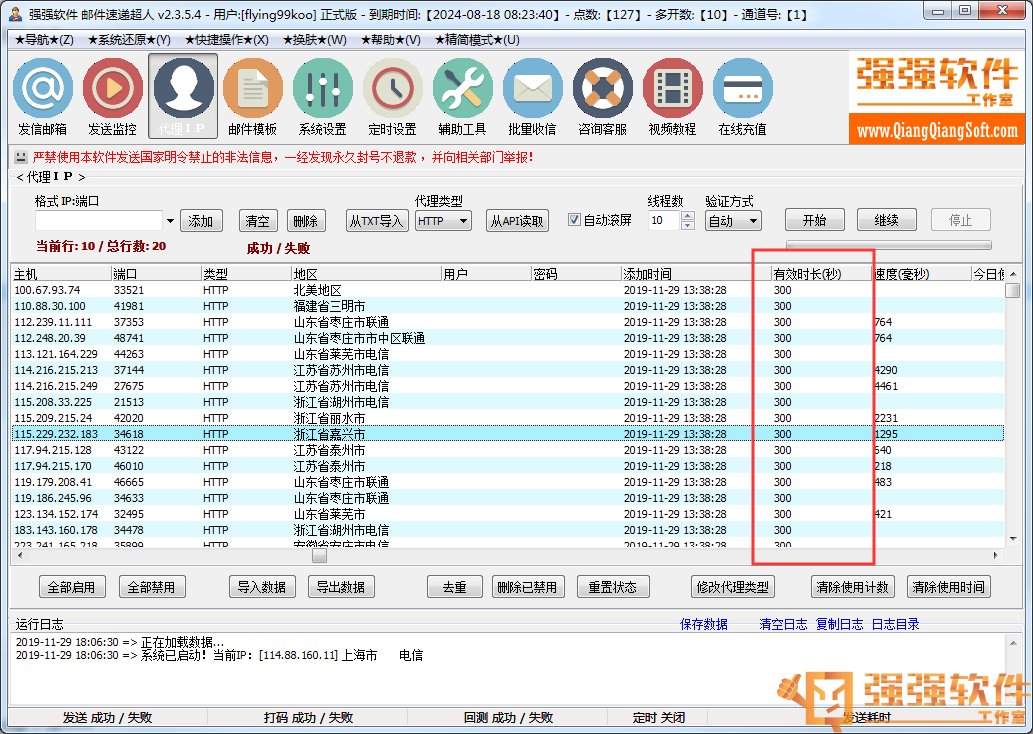Click the 从API读取 button
Viewport: 1033px width, 734px height.
tap(517, 221)
